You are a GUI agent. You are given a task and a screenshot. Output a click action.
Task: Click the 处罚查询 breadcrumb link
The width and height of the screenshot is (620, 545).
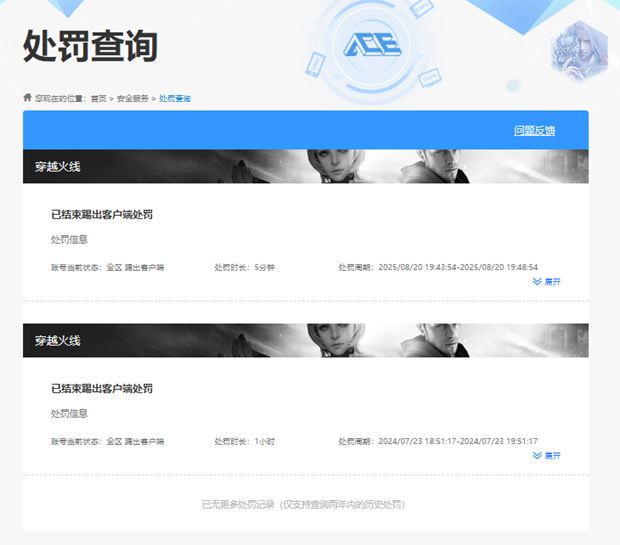174,98
